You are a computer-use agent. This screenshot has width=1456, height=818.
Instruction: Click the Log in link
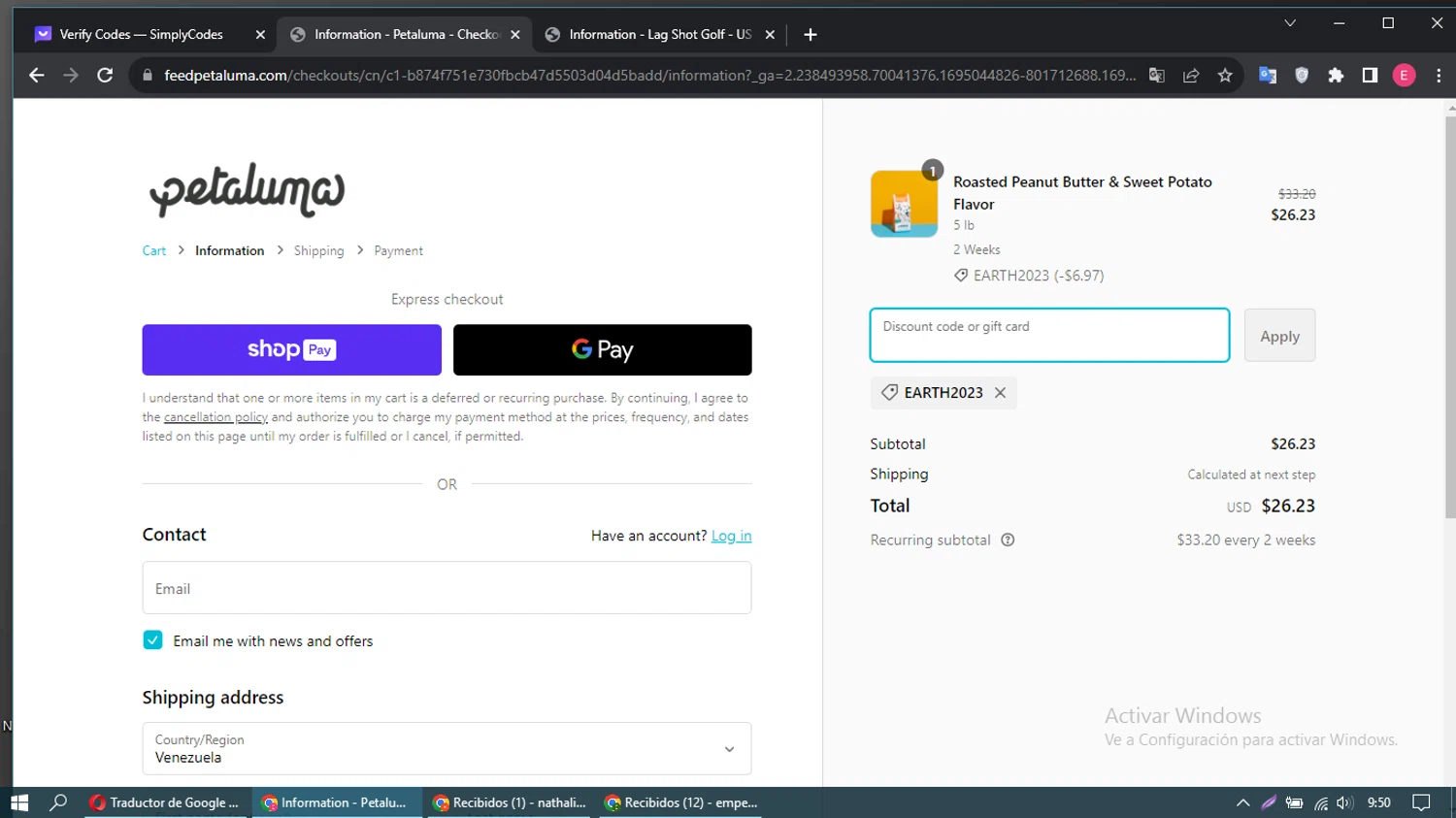coord(731,536)
